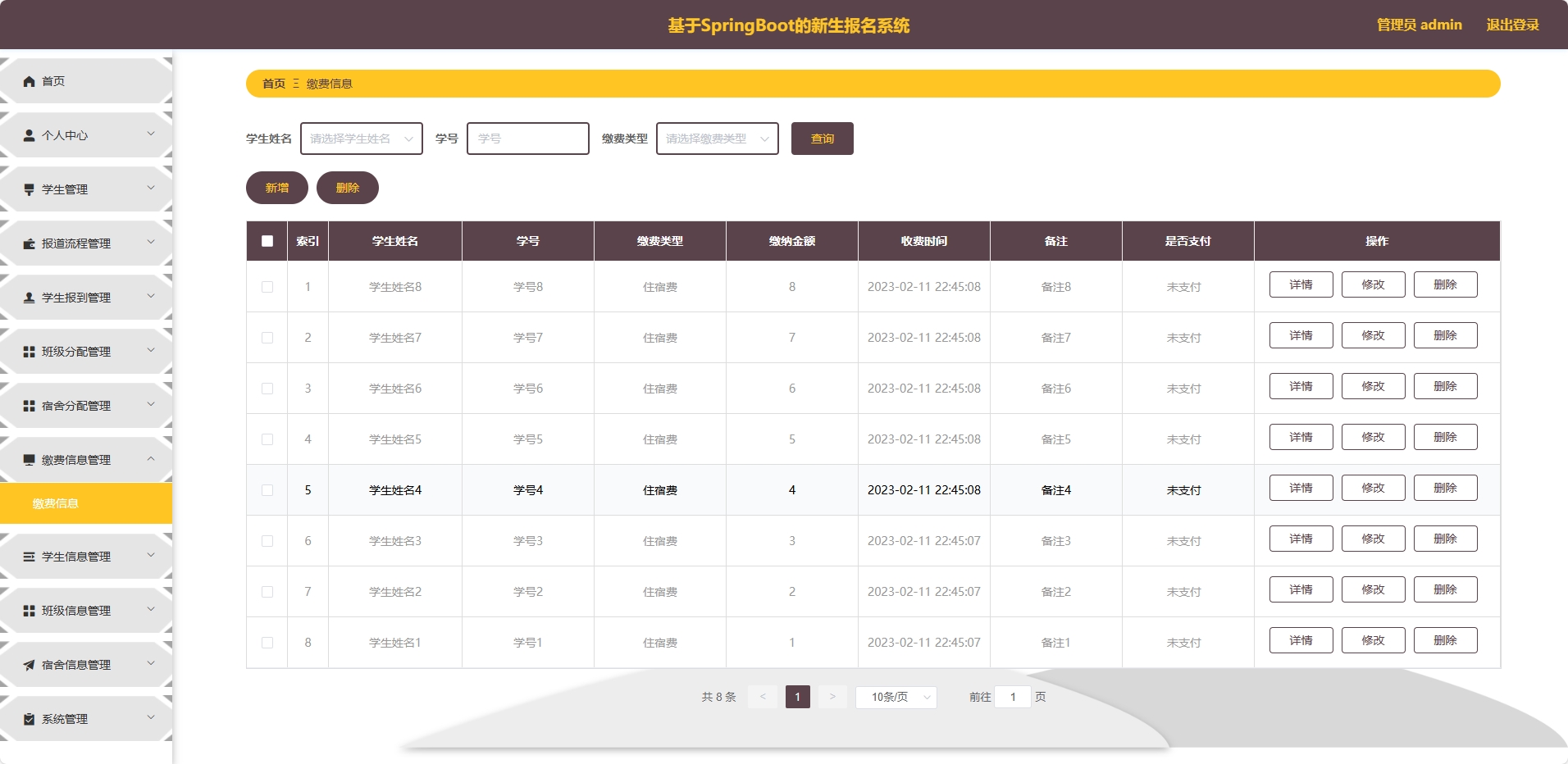Viewport: 1568px width, 764px height.
Task: Click the 收费时间 column header
Action: pos(924,241)
